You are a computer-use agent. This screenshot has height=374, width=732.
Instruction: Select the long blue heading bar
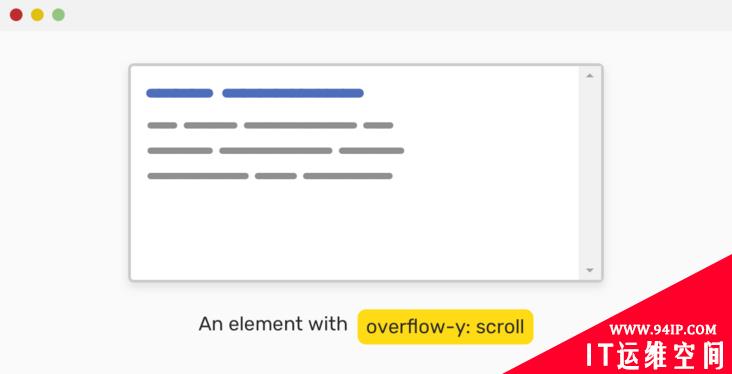click(x=293, y=93)
